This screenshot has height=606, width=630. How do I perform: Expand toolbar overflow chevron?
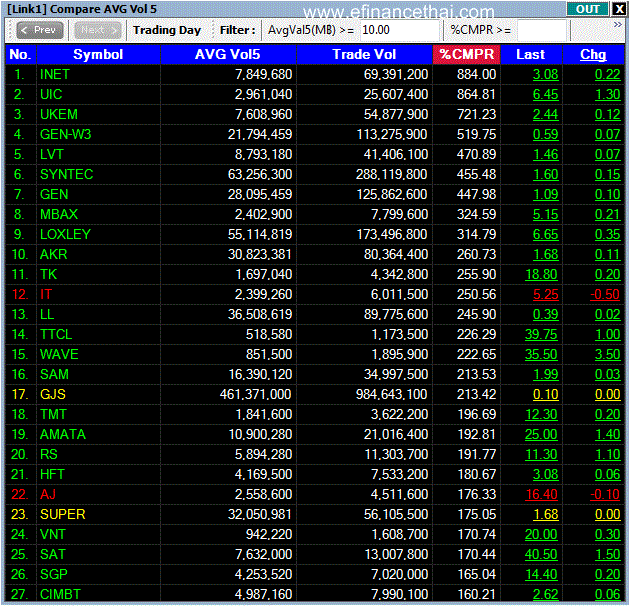618,25
